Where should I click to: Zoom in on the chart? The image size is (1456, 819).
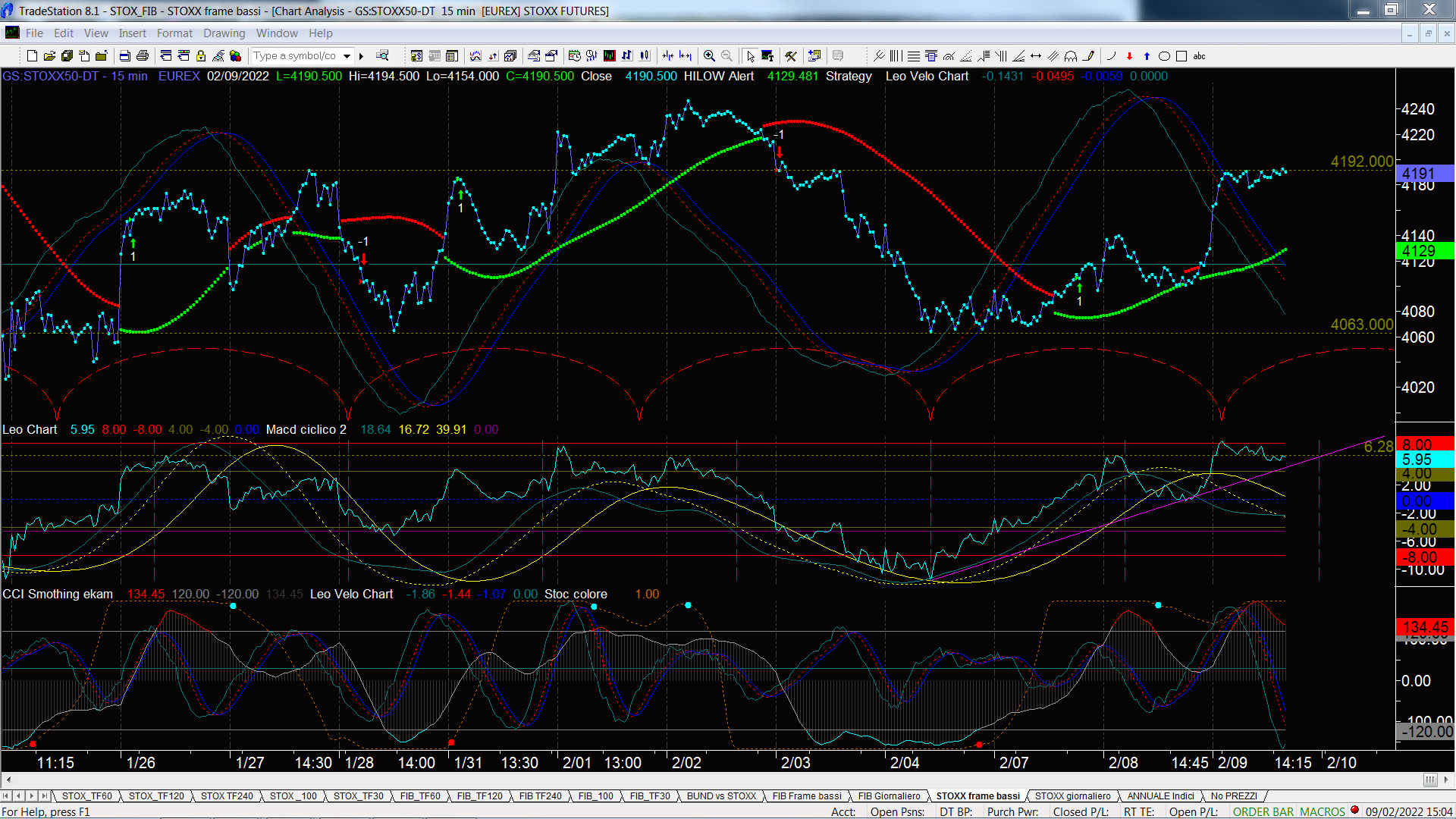coord(709,56)
